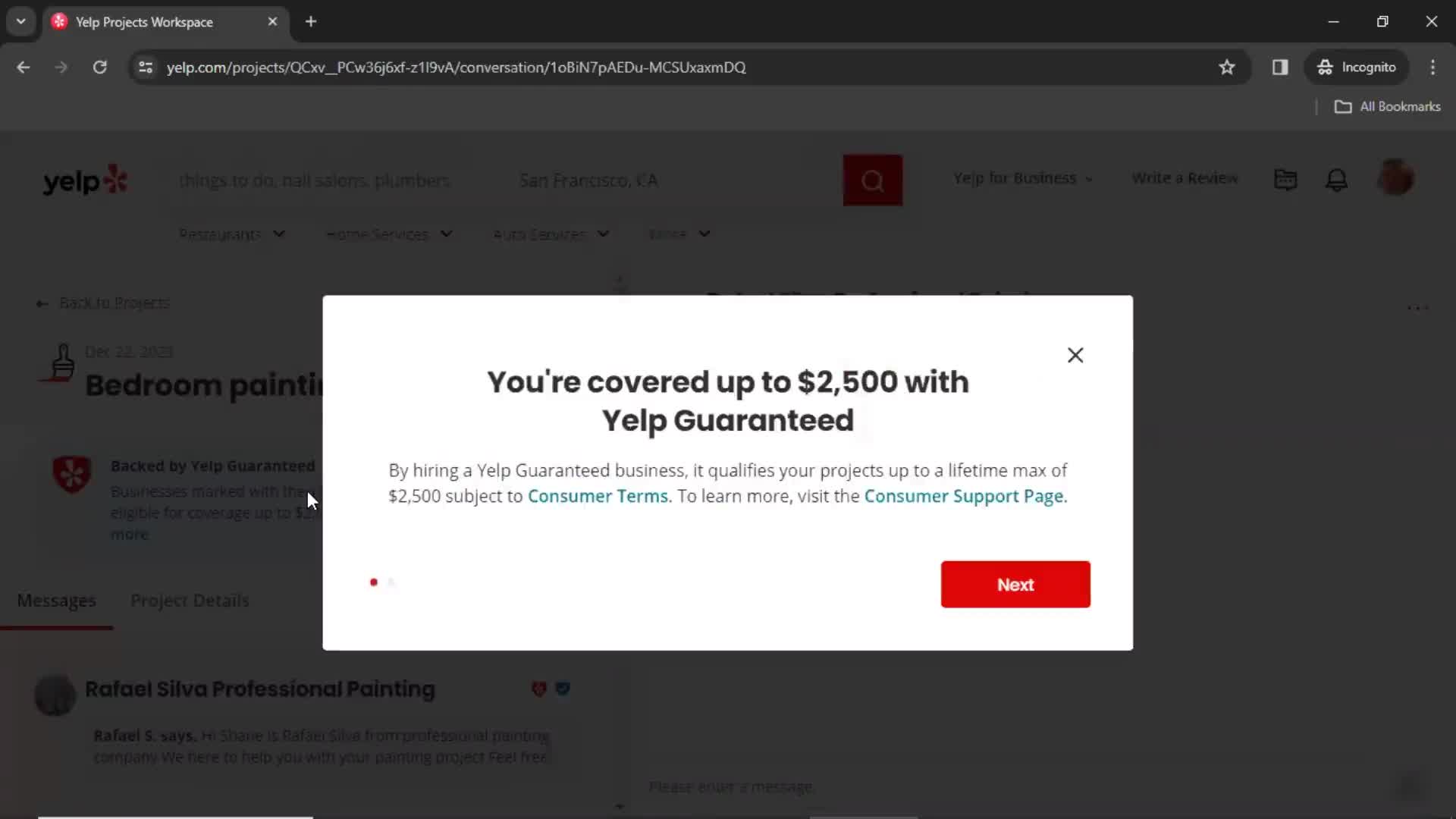Click the notifications bell icon

[1337, 178]
